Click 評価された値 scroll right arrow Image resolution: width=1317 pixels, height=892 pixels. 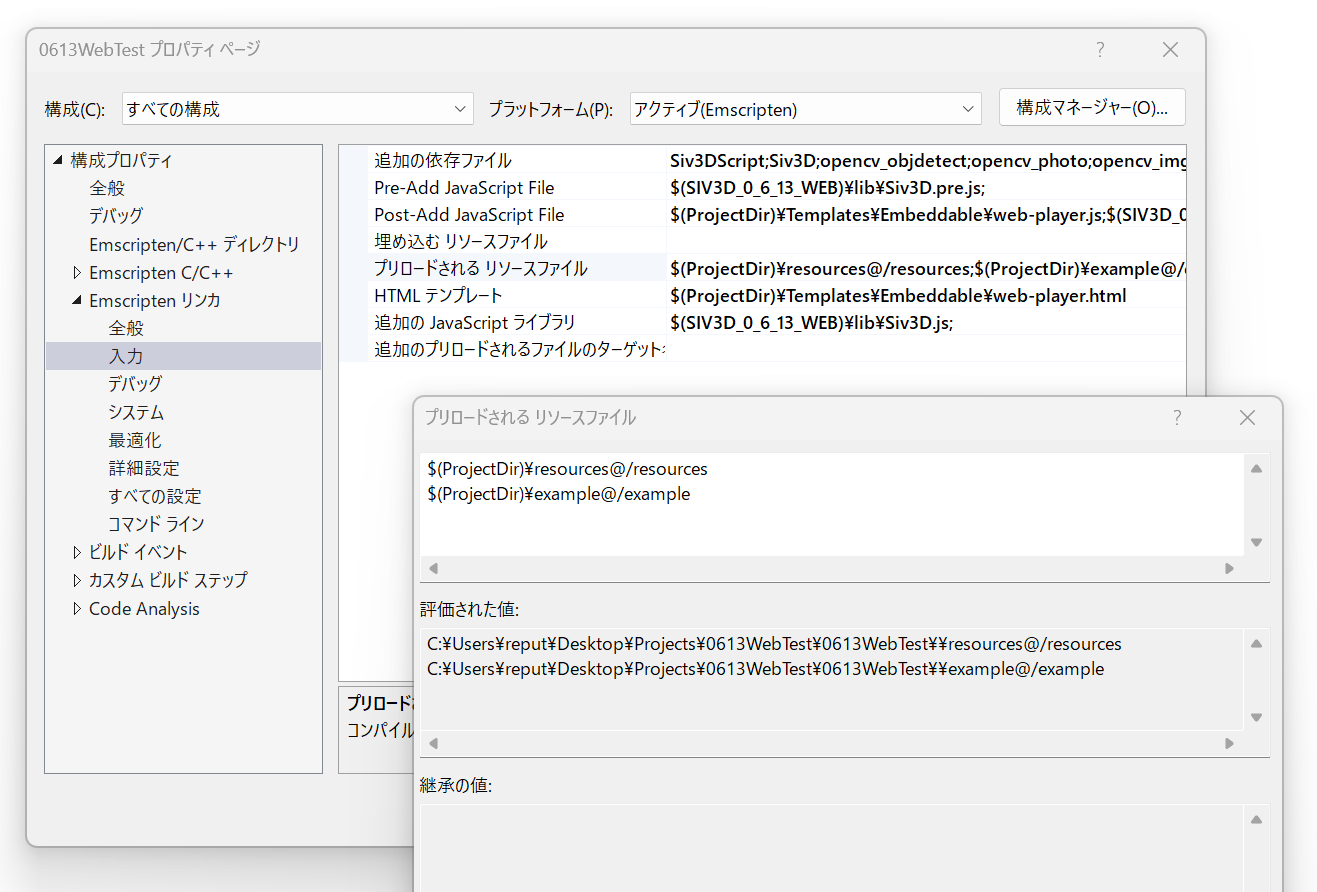[x=1230, y=743]
